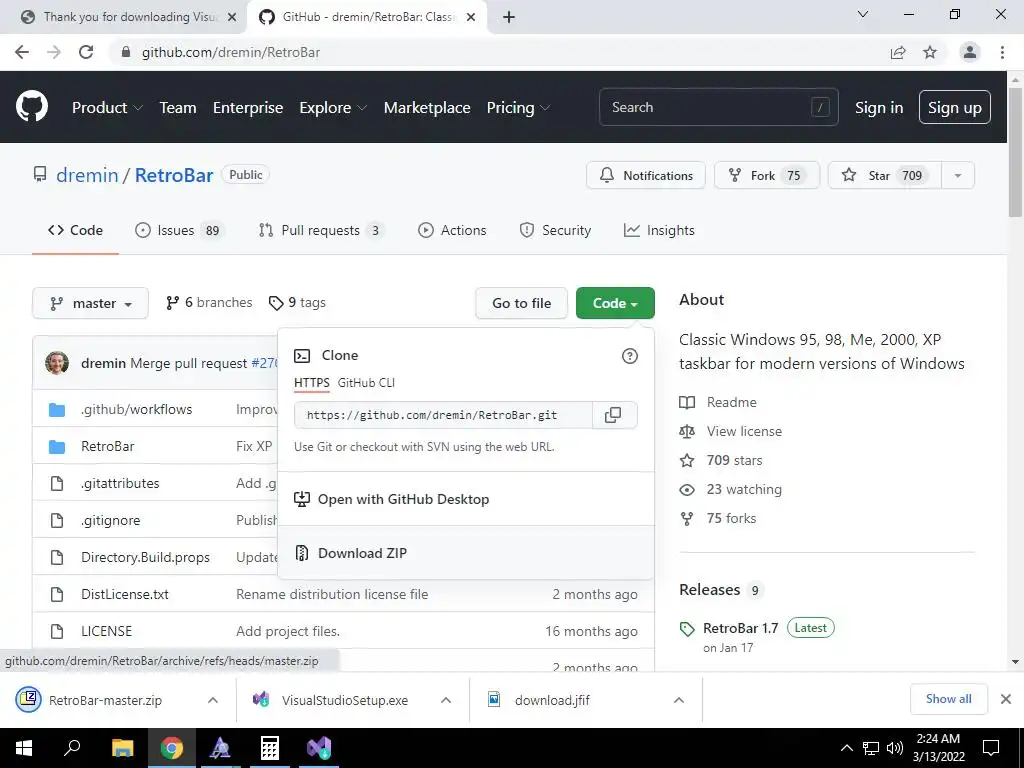Expand download.jfif download options
The image size is (1024, 768).
679,700
